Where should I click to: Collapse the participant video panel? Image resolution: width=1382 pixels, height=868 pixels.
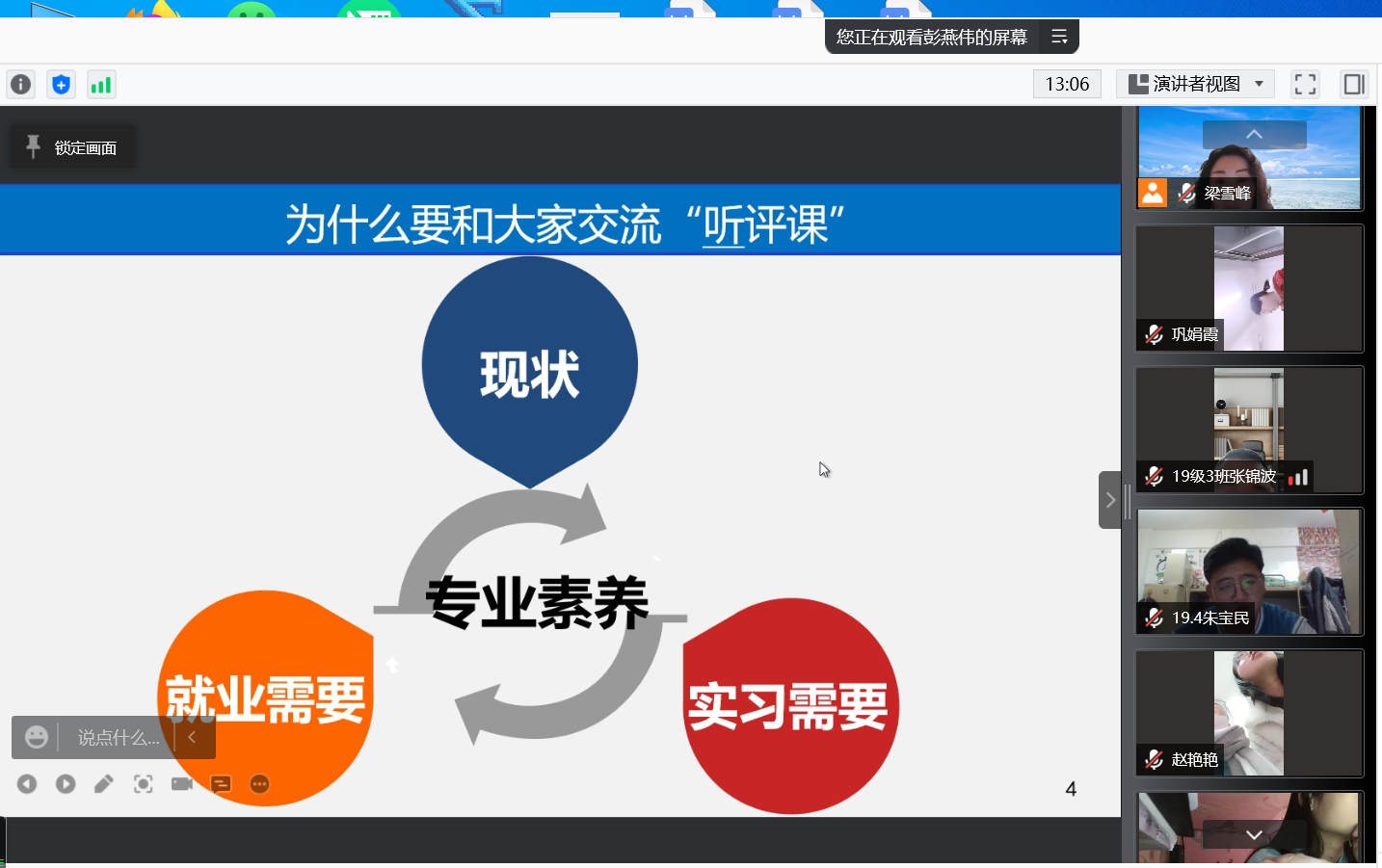click(1110, 500)
